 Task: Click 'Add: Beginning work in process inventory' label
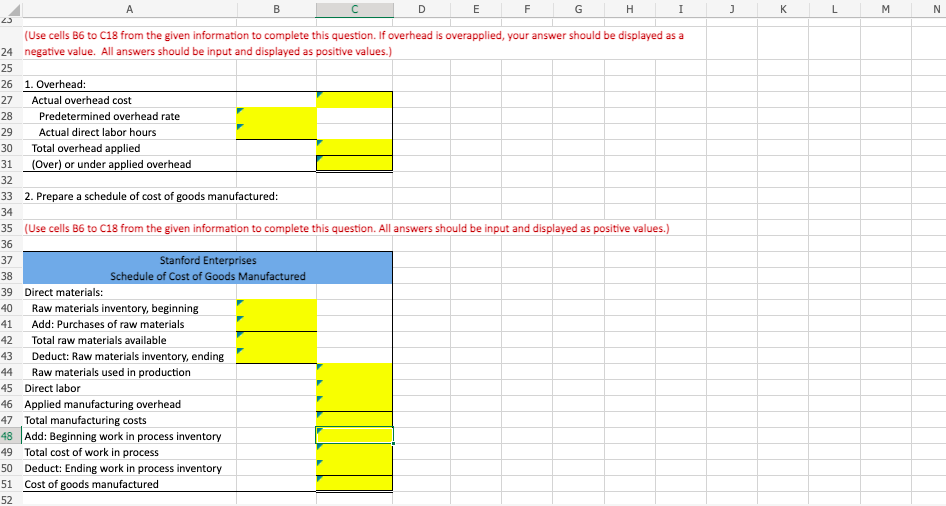point(122,436)
